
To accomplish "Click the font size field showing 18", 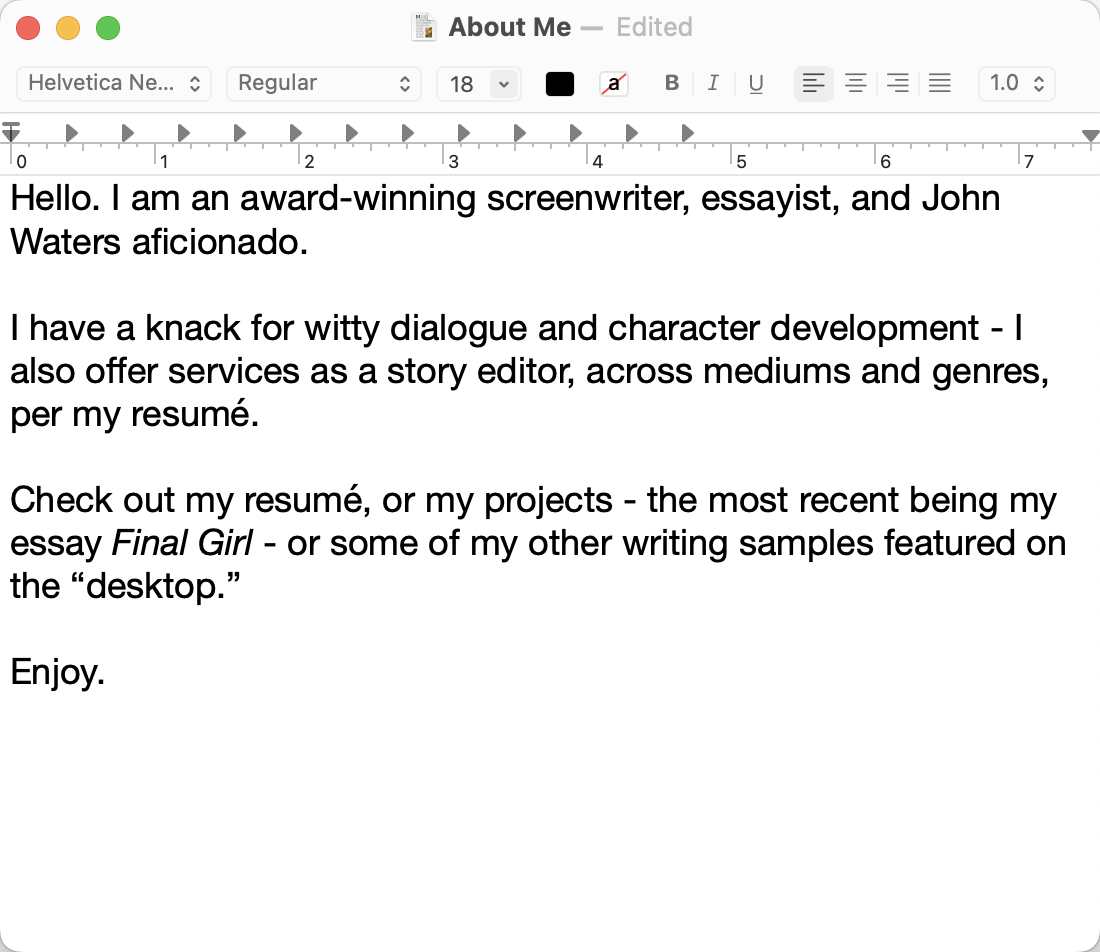I will [462, 84].
